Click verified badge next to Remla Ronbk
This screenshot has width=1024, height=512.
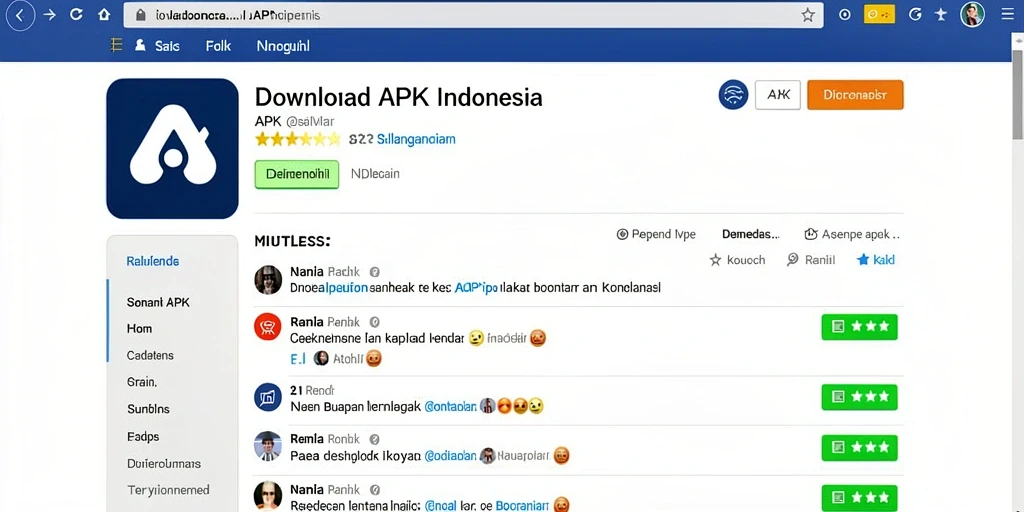click(x=375, y=439)
